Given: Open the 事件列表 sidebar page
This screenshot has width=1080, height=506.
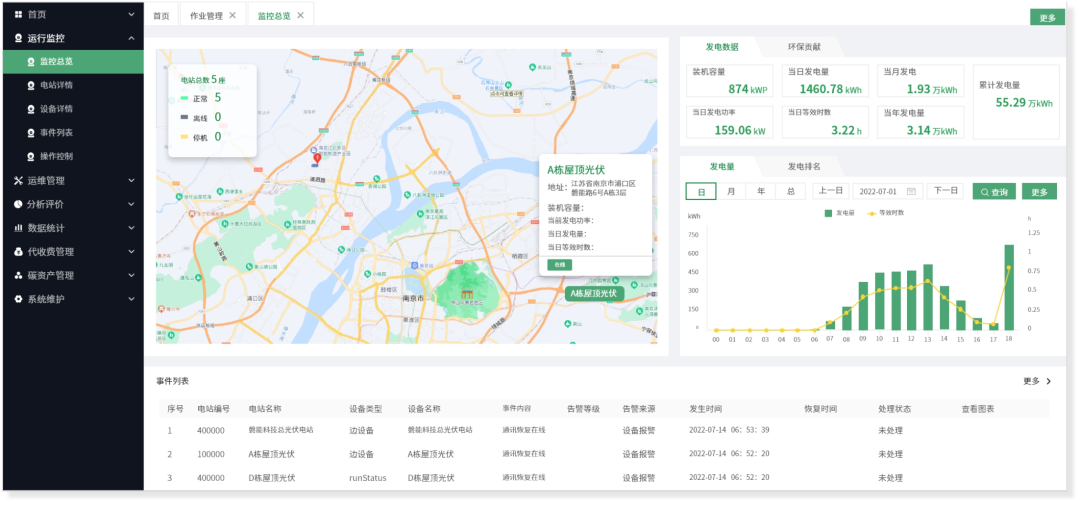Looking at the screenshot, I should 73,133.
